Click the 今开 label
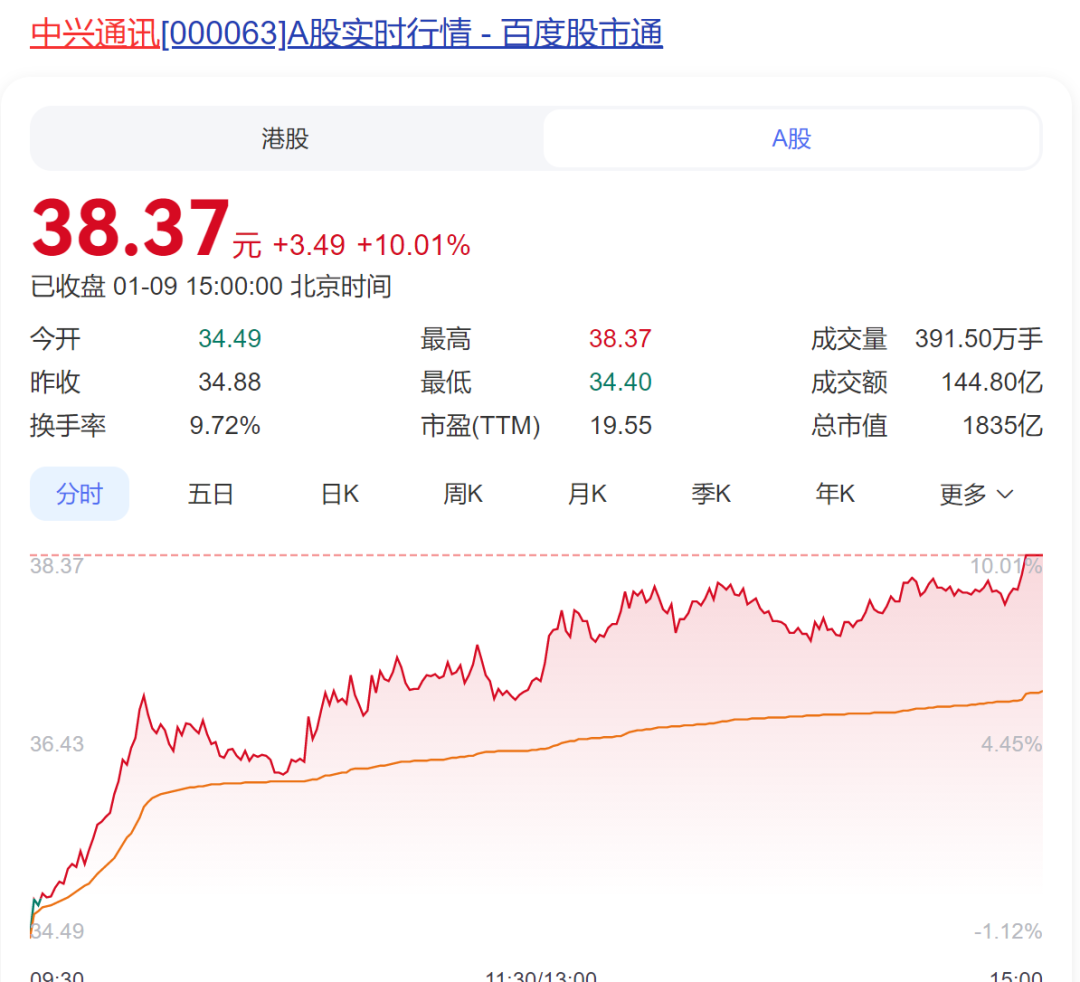The height and width of the screenshot is (982, 1080). (55, 339)
